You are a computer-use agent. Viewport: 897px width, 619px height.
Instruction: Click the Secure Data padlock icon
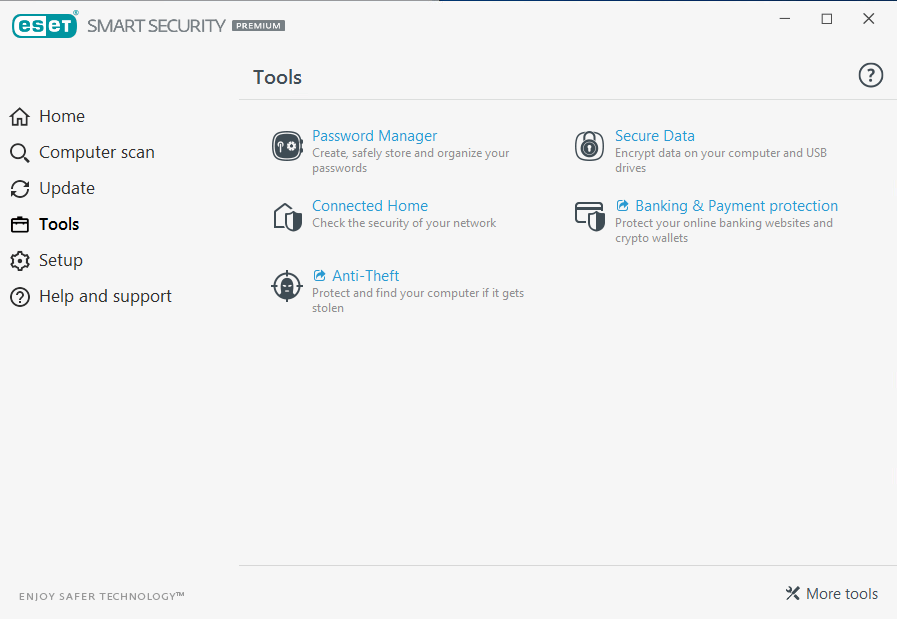click(589, 146)
